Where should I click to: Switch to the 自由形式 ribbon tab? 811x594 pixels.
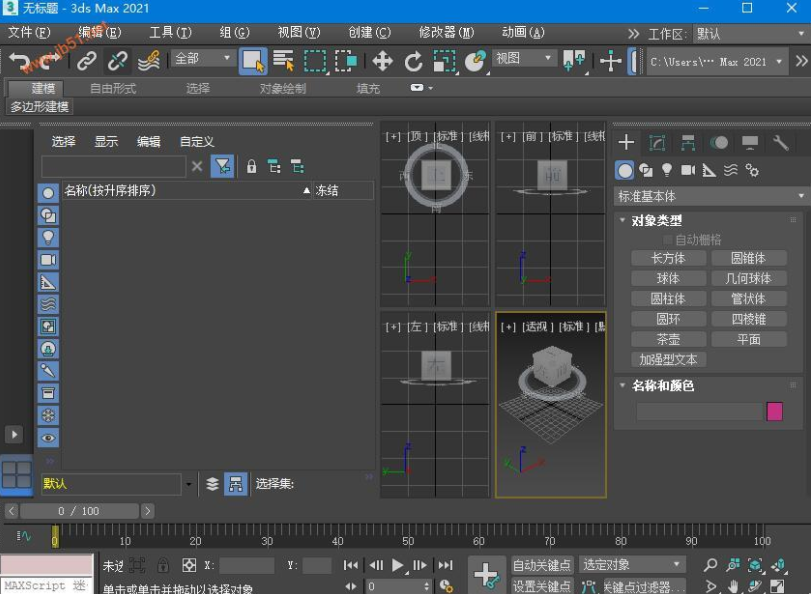pos(113,88)
